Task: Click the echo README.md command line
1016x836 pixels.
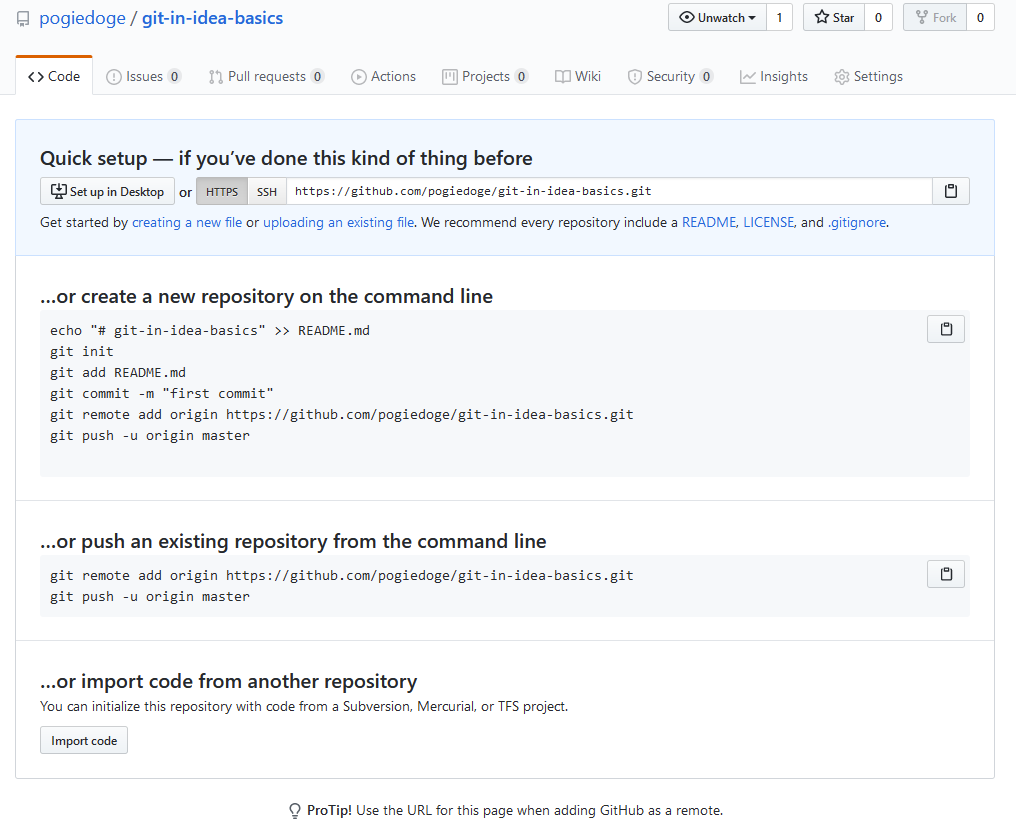Action: tap(210, 331)
